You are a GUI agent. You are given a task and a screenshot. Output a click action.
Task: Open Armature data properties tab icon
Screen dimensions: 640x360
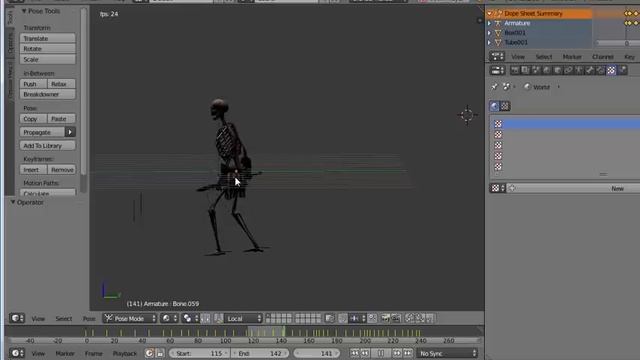click(579, 70)
